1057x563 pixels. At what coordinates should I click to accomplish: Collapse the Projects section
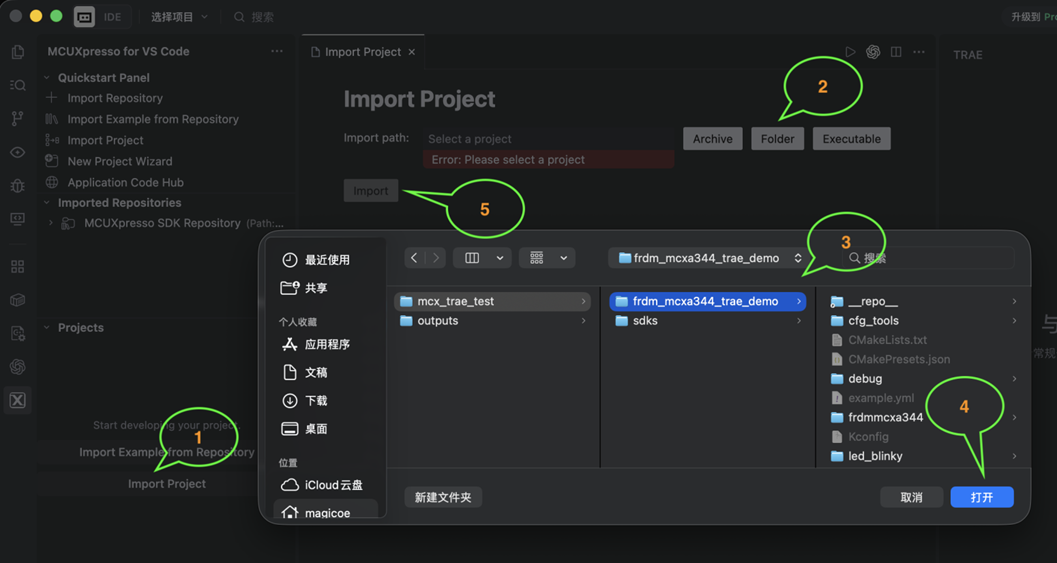click(47, 327)
